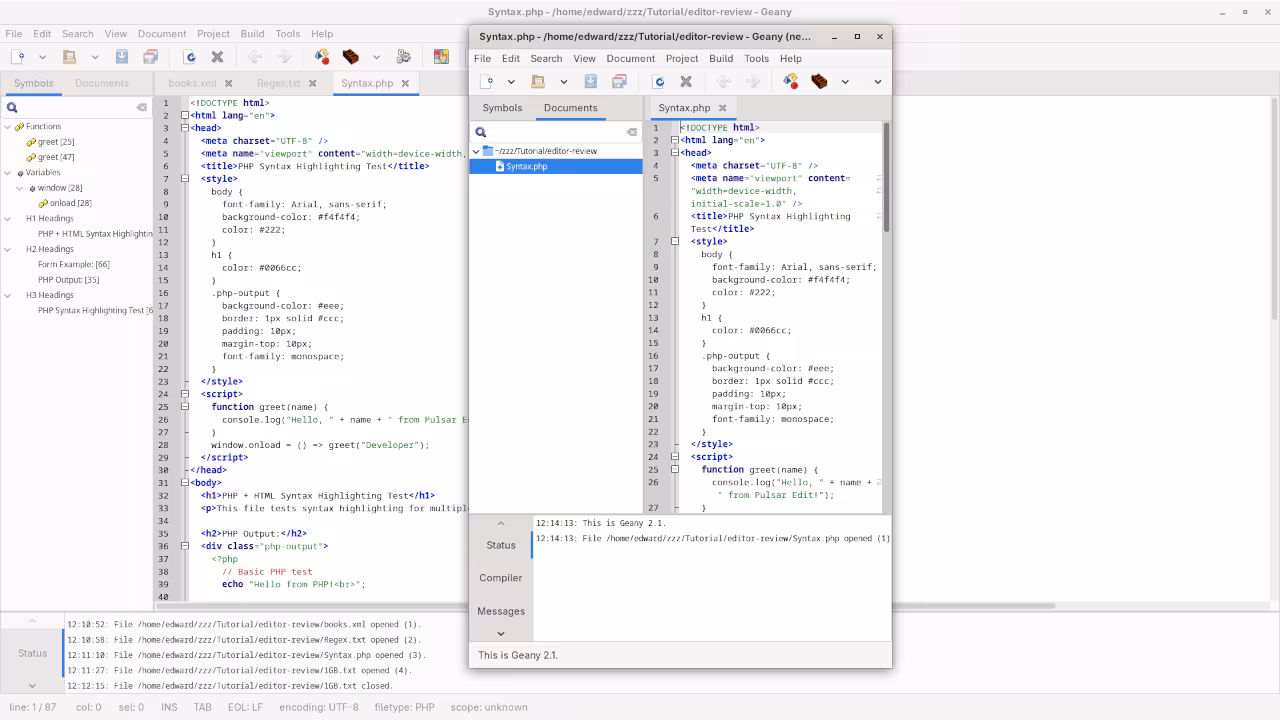Click the Build brick icon in front window toolbar

point(819,82)
